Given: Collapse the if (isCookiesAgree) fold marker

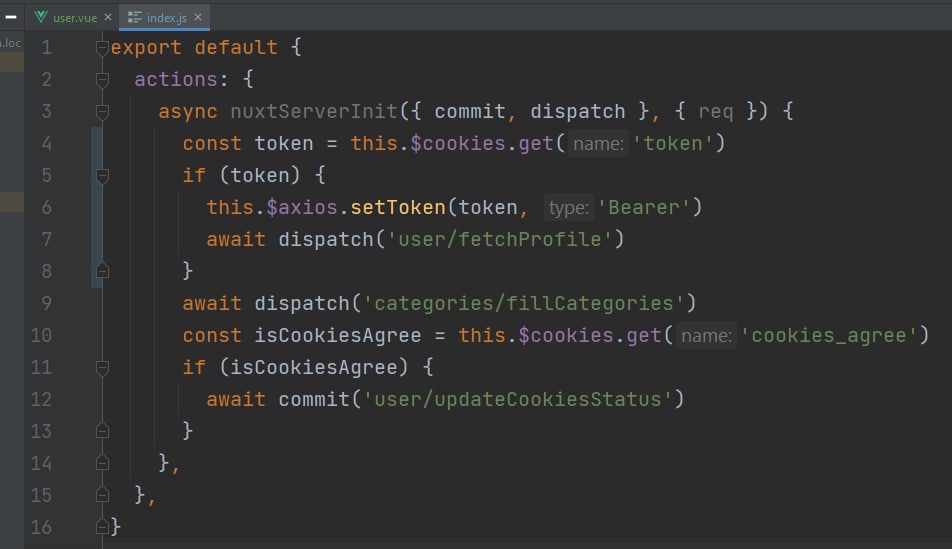Looking at the screenshot, I should (x=102, y=367).
